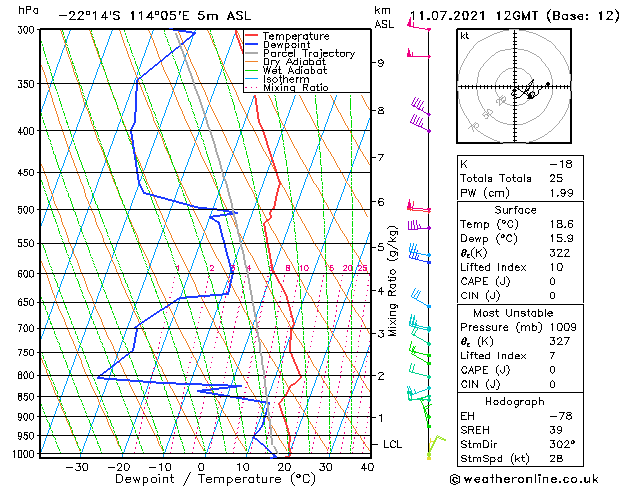Click the hodograph polar plot
629x486 pixels.
pos(514,86)
